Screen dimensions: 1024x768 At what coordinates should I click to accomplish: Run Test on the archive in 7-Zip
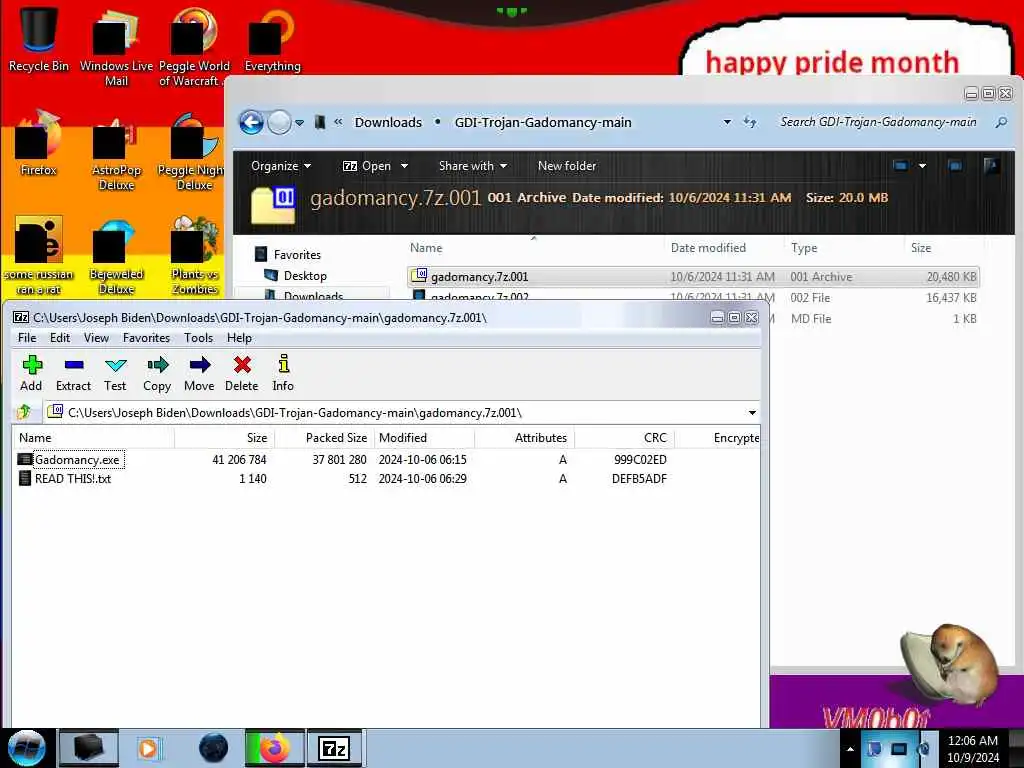115,374
